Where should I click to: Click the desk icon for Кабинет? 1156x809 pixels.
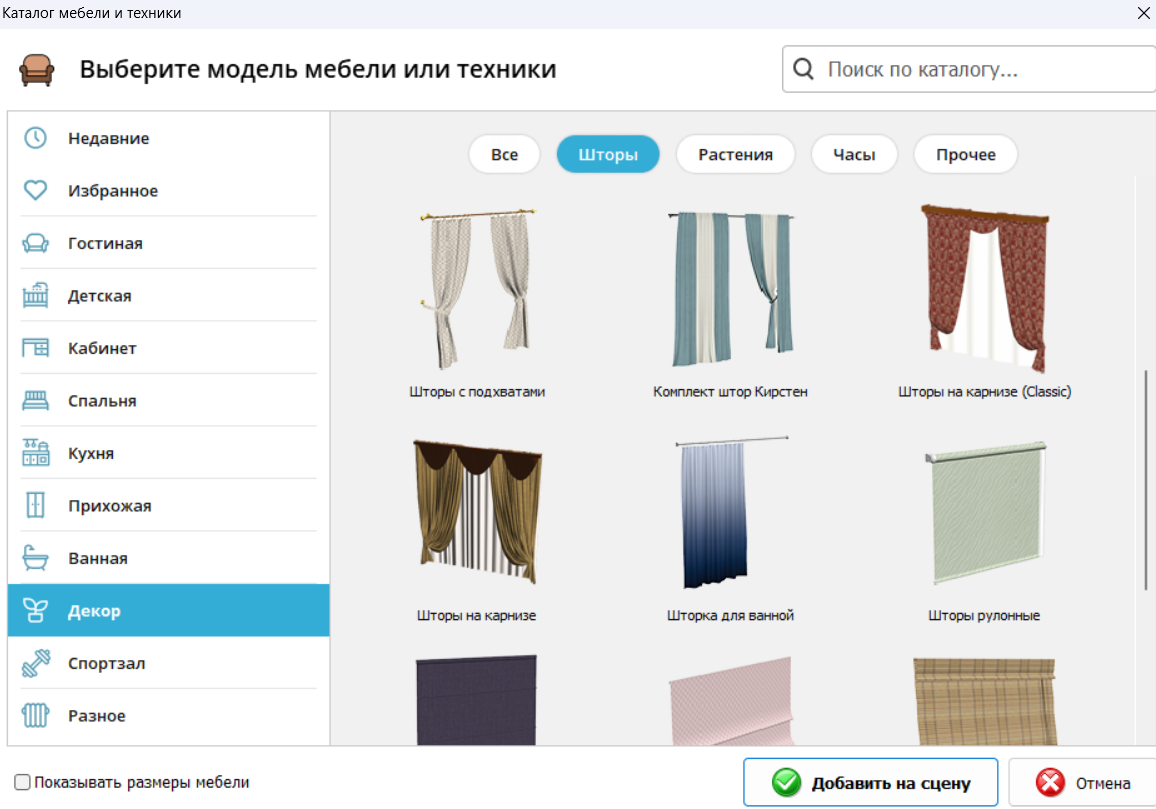pyautogui.click(x=35, y=347)
